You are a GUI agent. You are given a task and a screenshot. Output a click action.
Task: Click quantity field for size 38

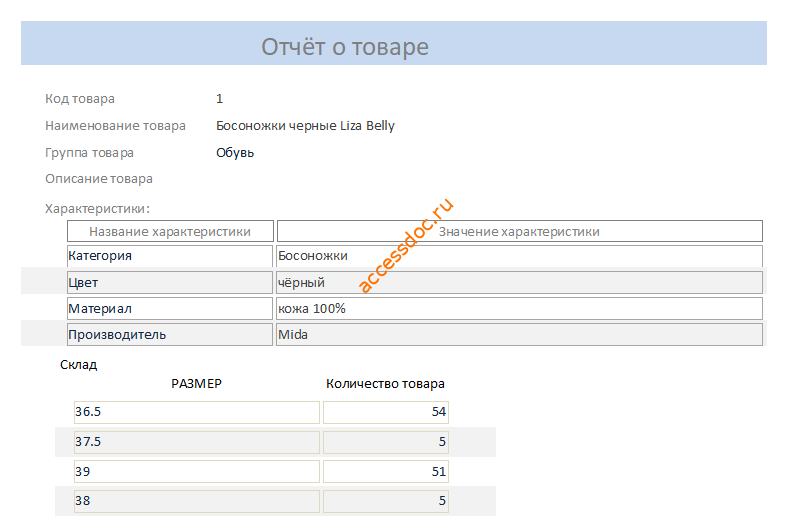(x=386, y=501)
